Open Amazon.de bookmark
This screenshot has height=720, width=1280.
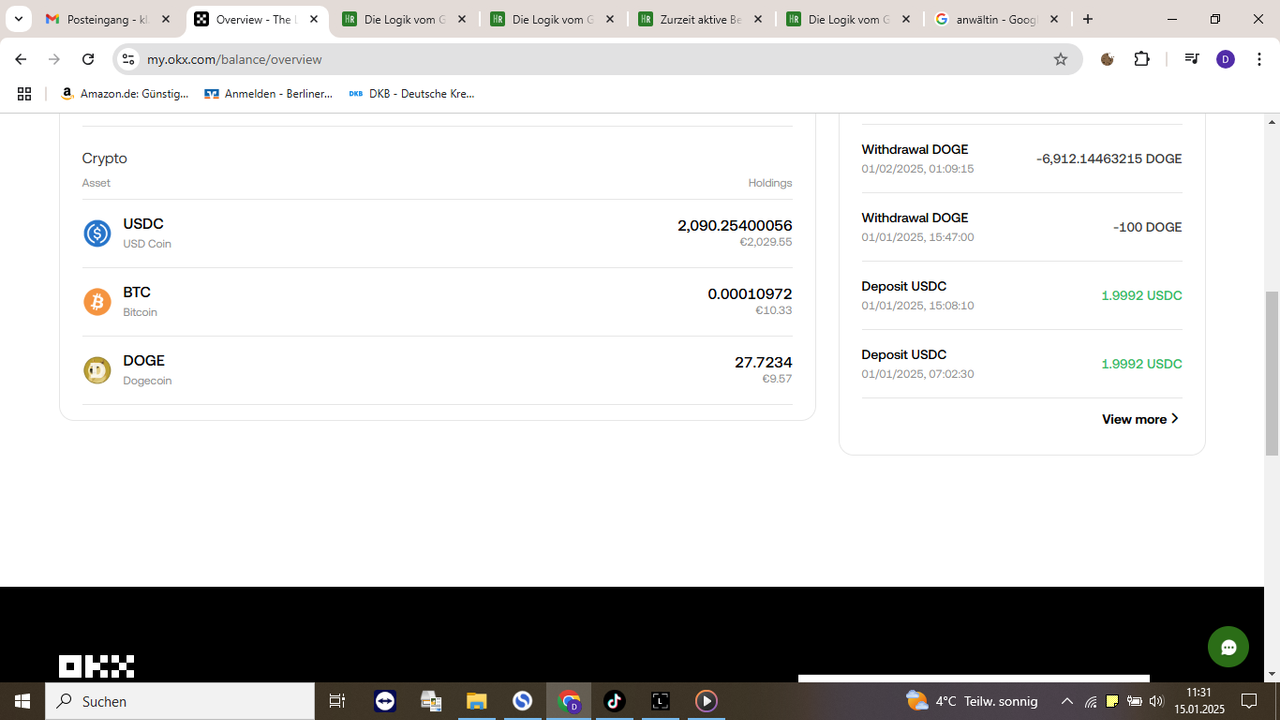tap(125, 93)
